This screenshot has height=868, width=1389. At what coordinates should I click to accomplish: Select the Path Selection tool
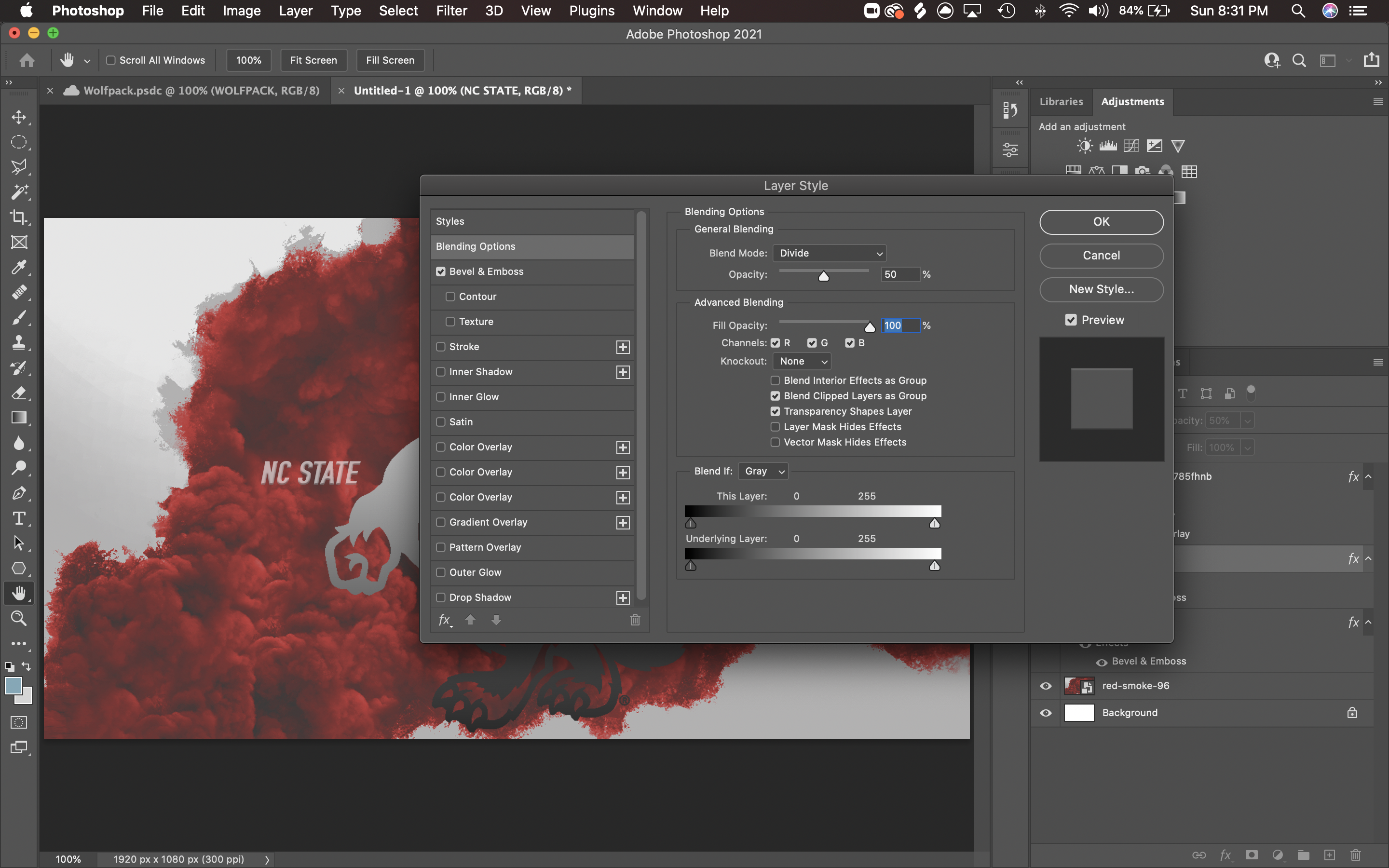pyautogui.click(x=19, y=543)
